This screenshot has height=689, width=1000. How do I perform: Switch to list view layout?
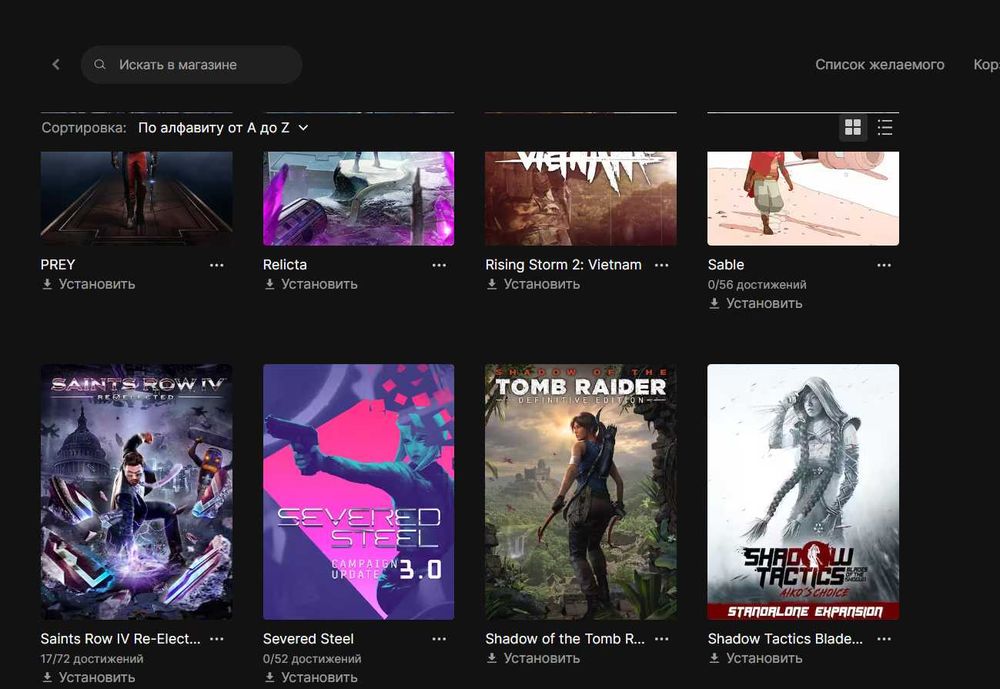[885, 127]
